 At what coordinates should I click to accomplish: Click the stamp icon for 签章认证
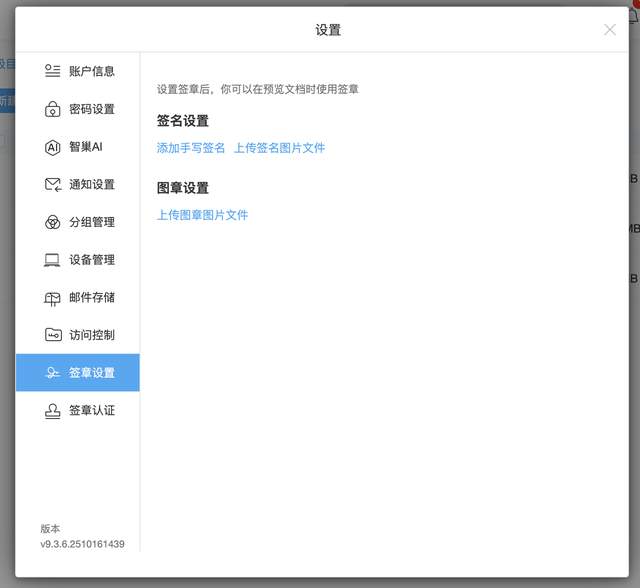point(52,410)
